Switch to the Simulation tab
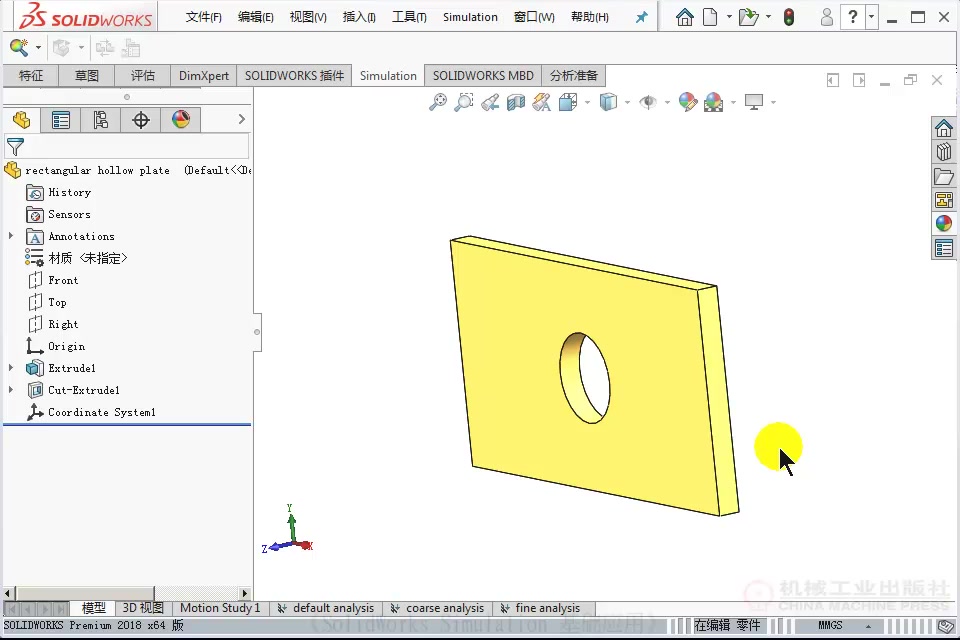The width and height of the screenshot is (960, 640). (388, 75)
